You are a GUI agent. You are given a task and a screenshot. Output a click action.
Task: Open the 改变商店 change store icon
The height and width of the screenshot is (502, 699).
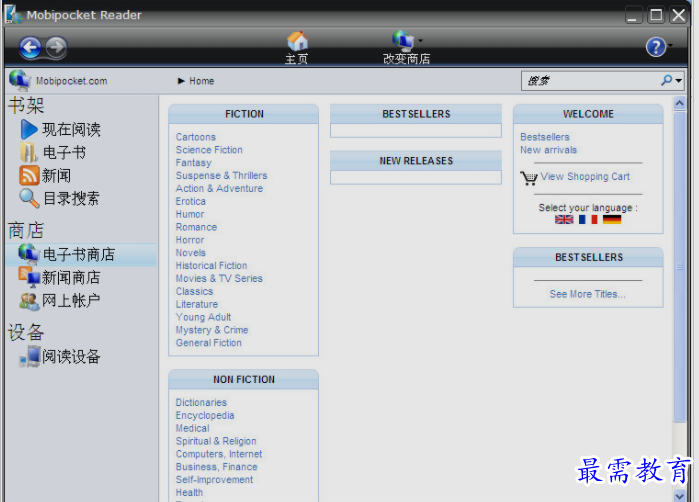click(x=403, y=41)
